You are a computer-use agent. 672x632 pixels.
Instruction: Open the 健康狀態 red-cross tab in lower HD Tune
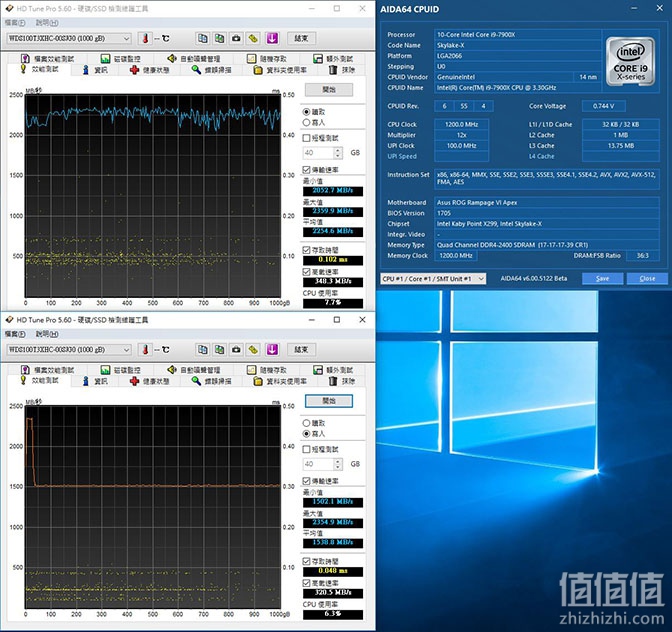150,381
